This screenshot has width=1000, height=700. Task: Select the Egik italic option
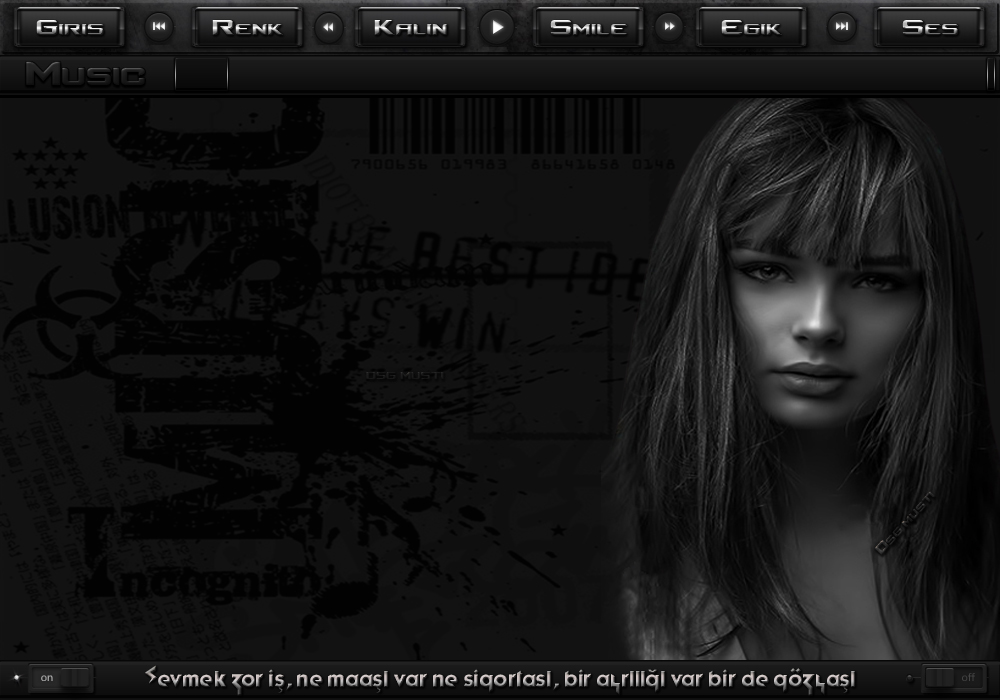[x=750, y=27]
